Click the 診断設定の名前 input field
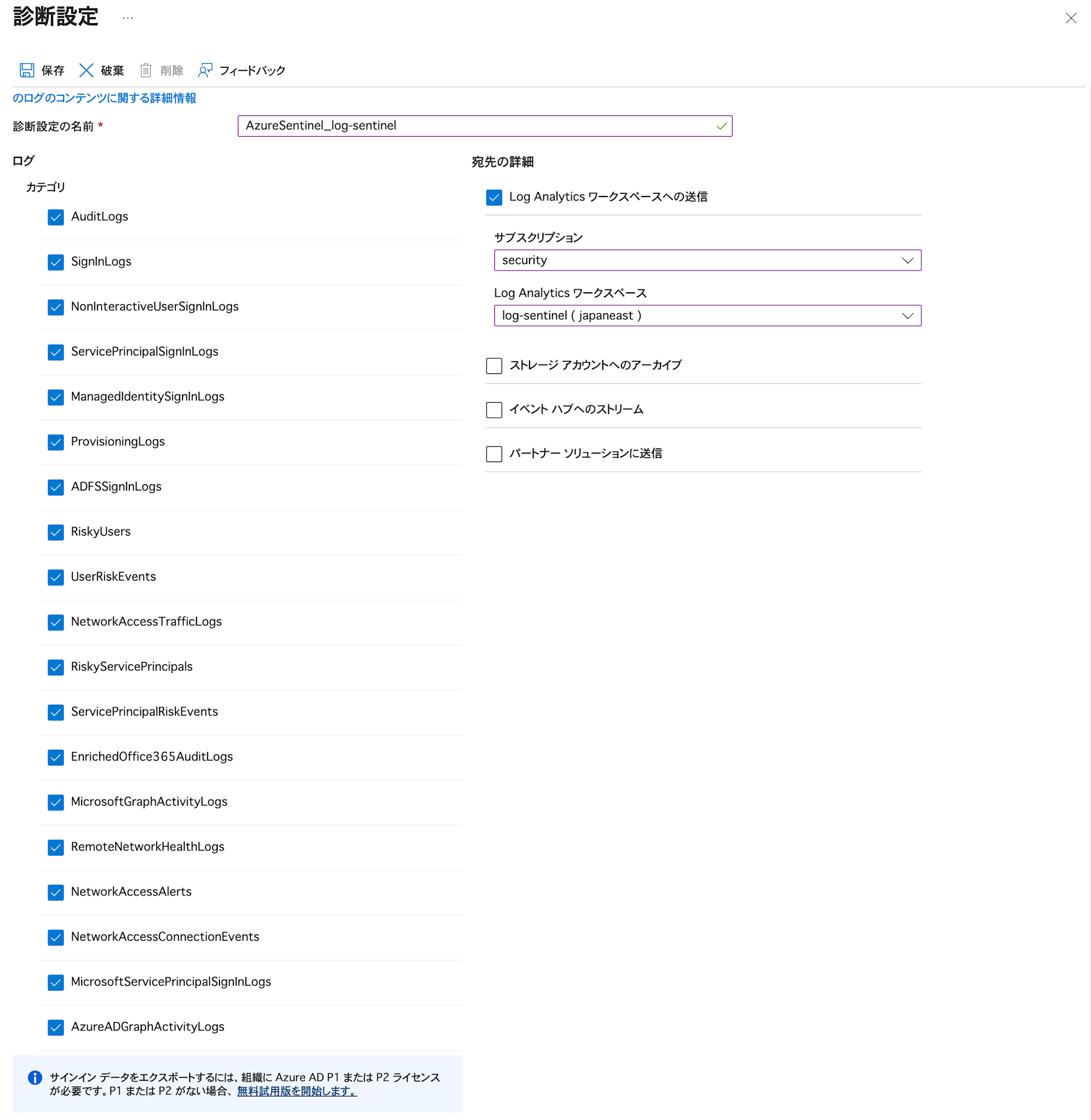The height and width of the screenshot is (1120, 1091). pos(485,126)
